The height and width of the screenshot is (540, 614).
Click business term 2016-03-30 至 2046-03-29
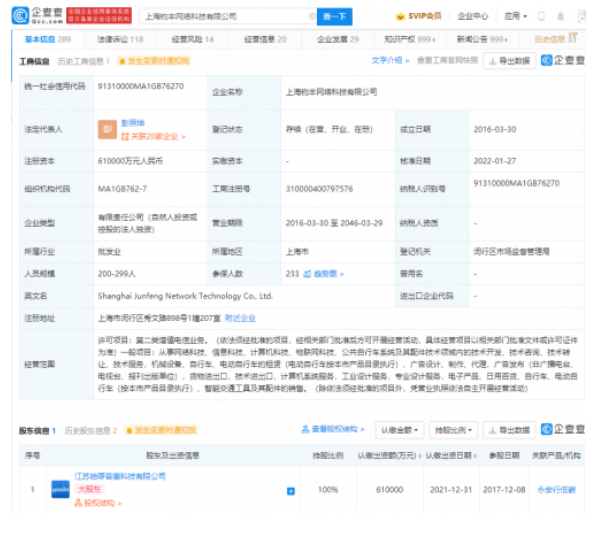334,223
